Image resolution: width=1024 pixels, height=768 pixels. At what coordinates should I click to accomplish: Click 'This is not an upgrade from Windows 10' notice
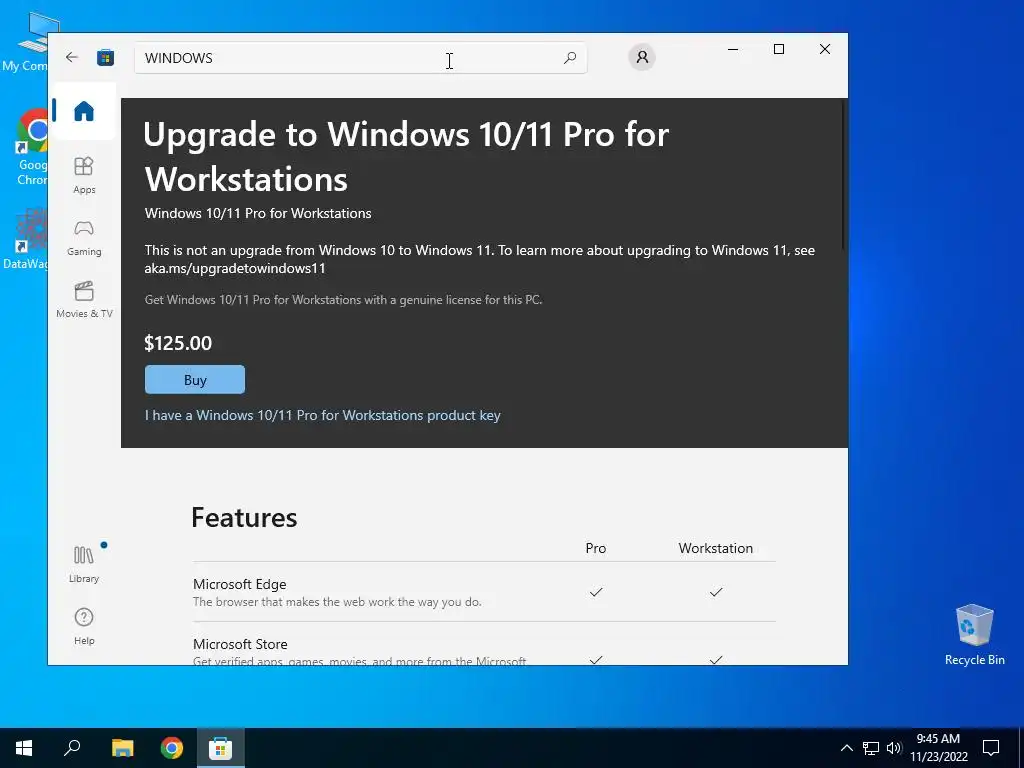(x=479, y=259)
